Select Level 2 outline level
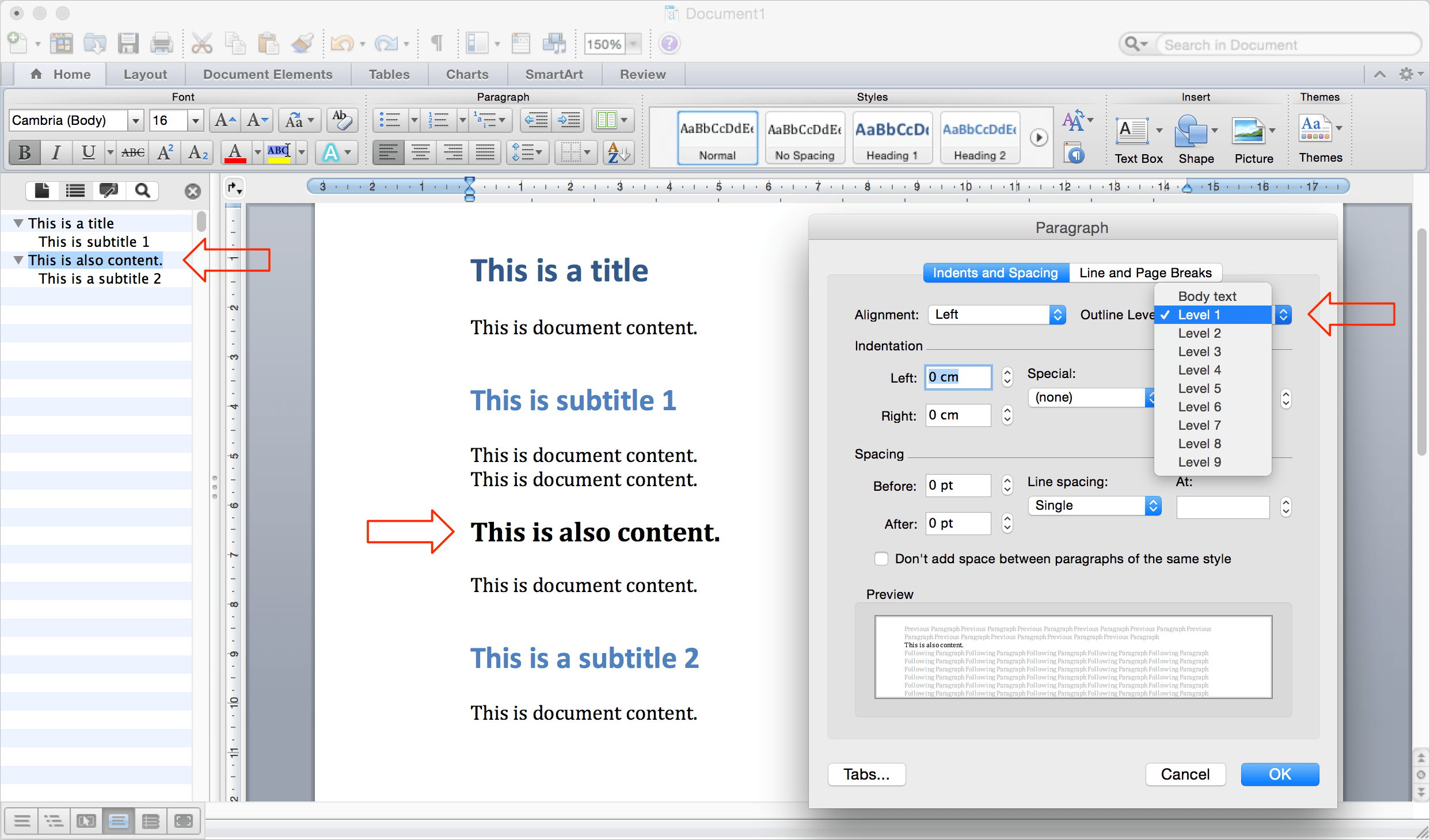This screenshot has height=840, width=1430. (1199, 333)
